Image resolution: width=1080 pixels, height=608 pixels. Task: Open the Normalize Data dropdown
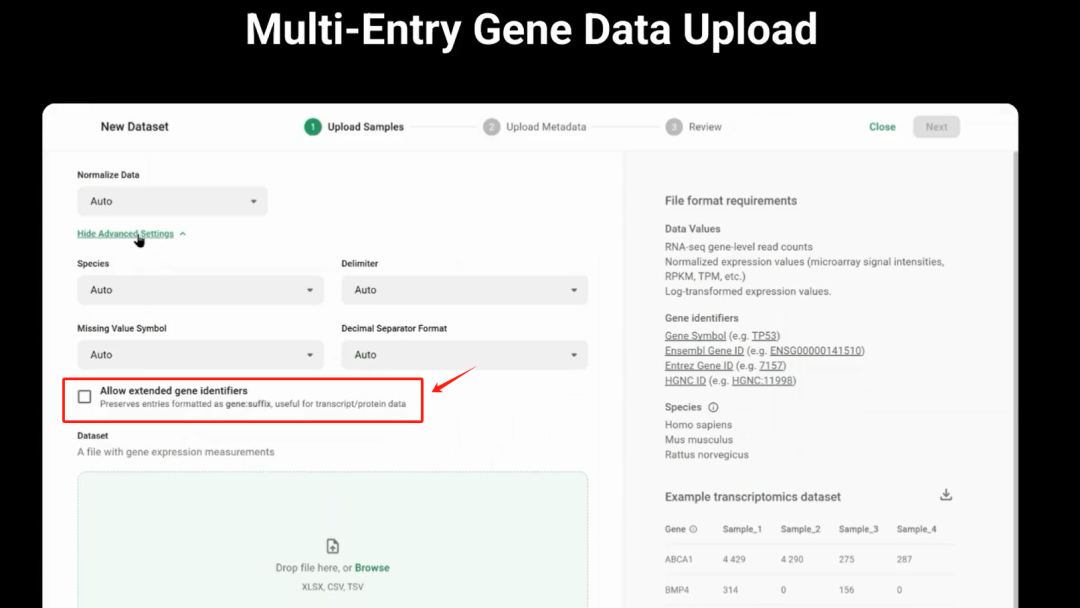pyautogui.click(x=172, y=201)
